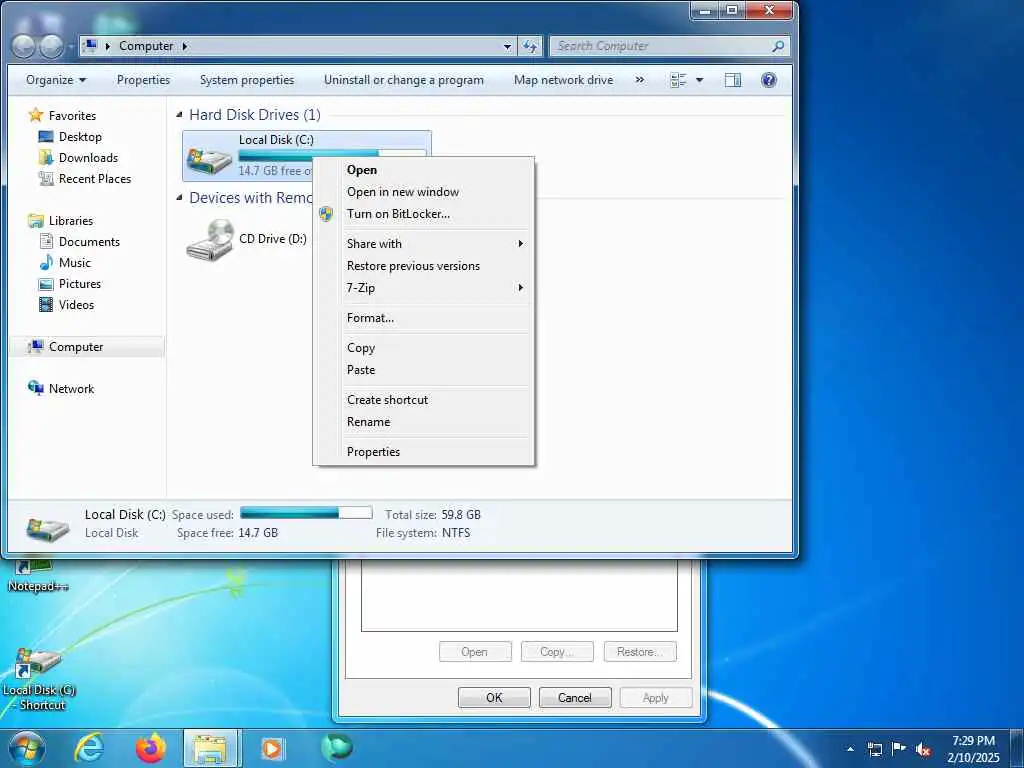This screenshot has height=768, width=1024.
Task: Show more toolbar commands chevron
Action: [x=639, y=80]
